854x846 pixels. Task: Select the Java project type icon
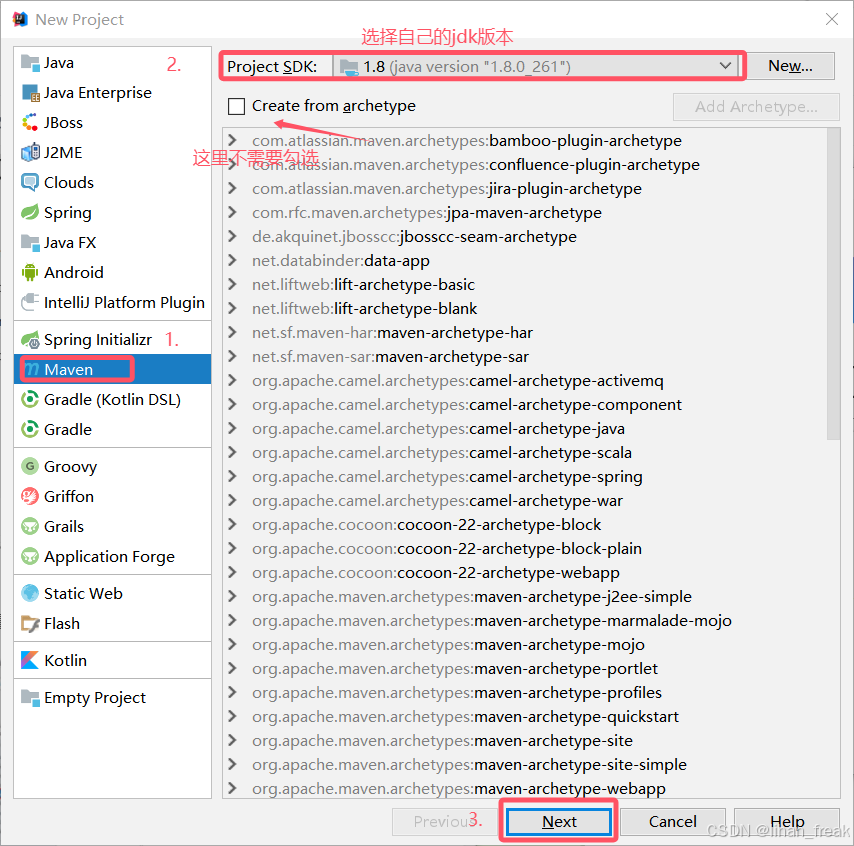pyautogui.click(x=30, y=63)
